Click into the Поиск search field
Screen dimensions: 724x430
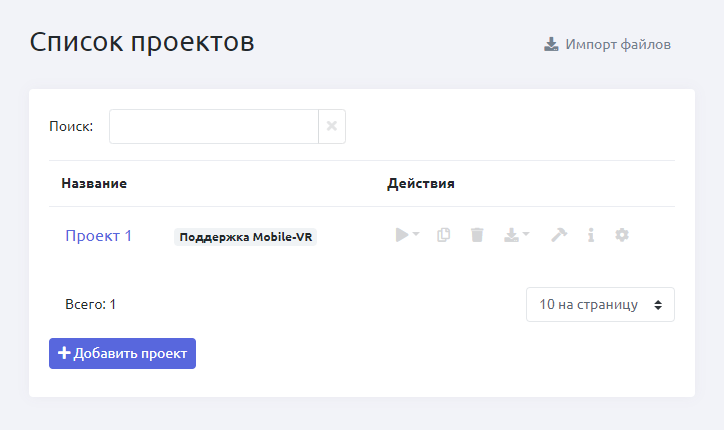(x=213, y=127)
